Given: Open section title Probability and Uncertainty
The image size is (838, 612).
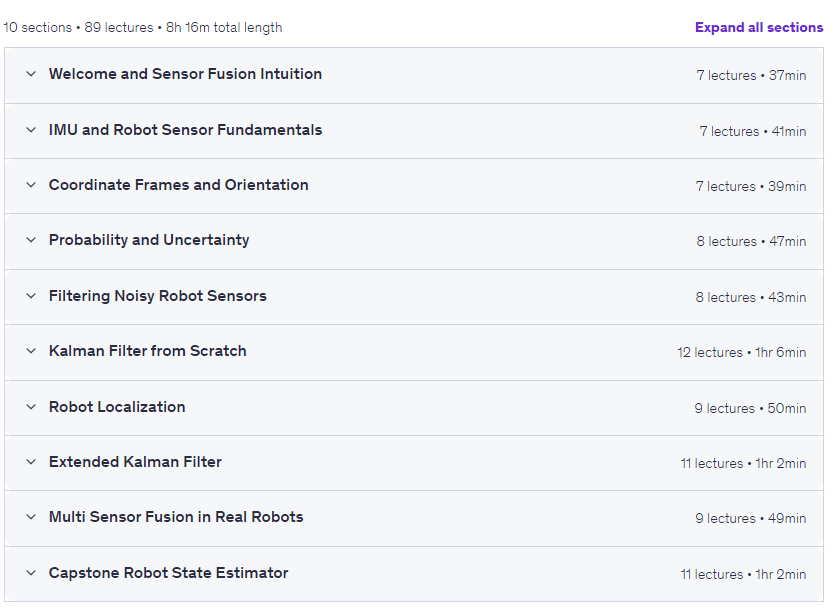Looking at the screenshot, I should pos(149,240).
